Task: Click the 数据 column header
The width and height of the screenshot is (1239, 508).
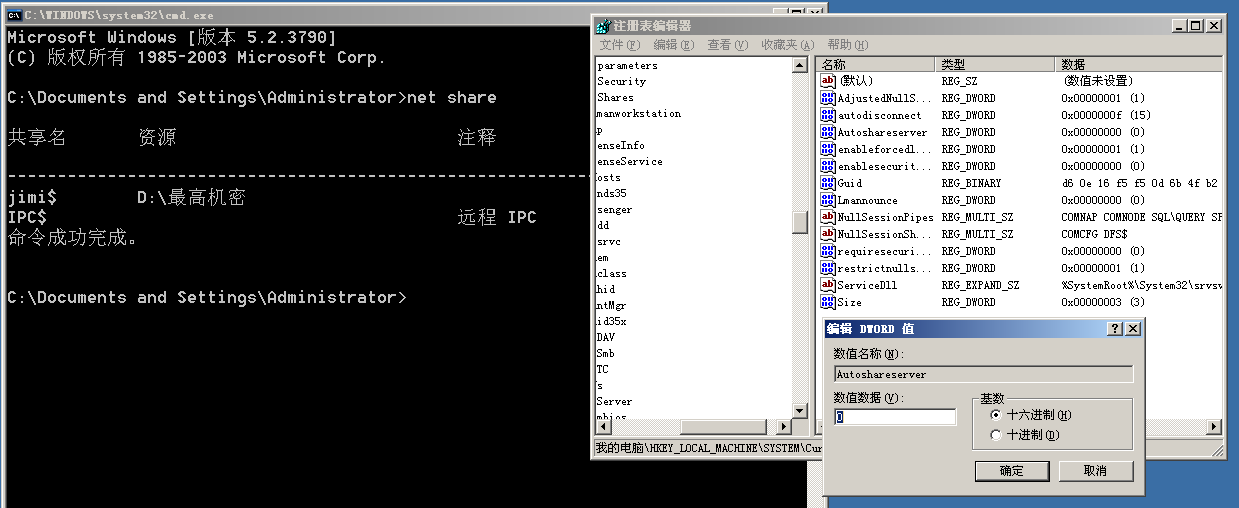Action: 1139,64
